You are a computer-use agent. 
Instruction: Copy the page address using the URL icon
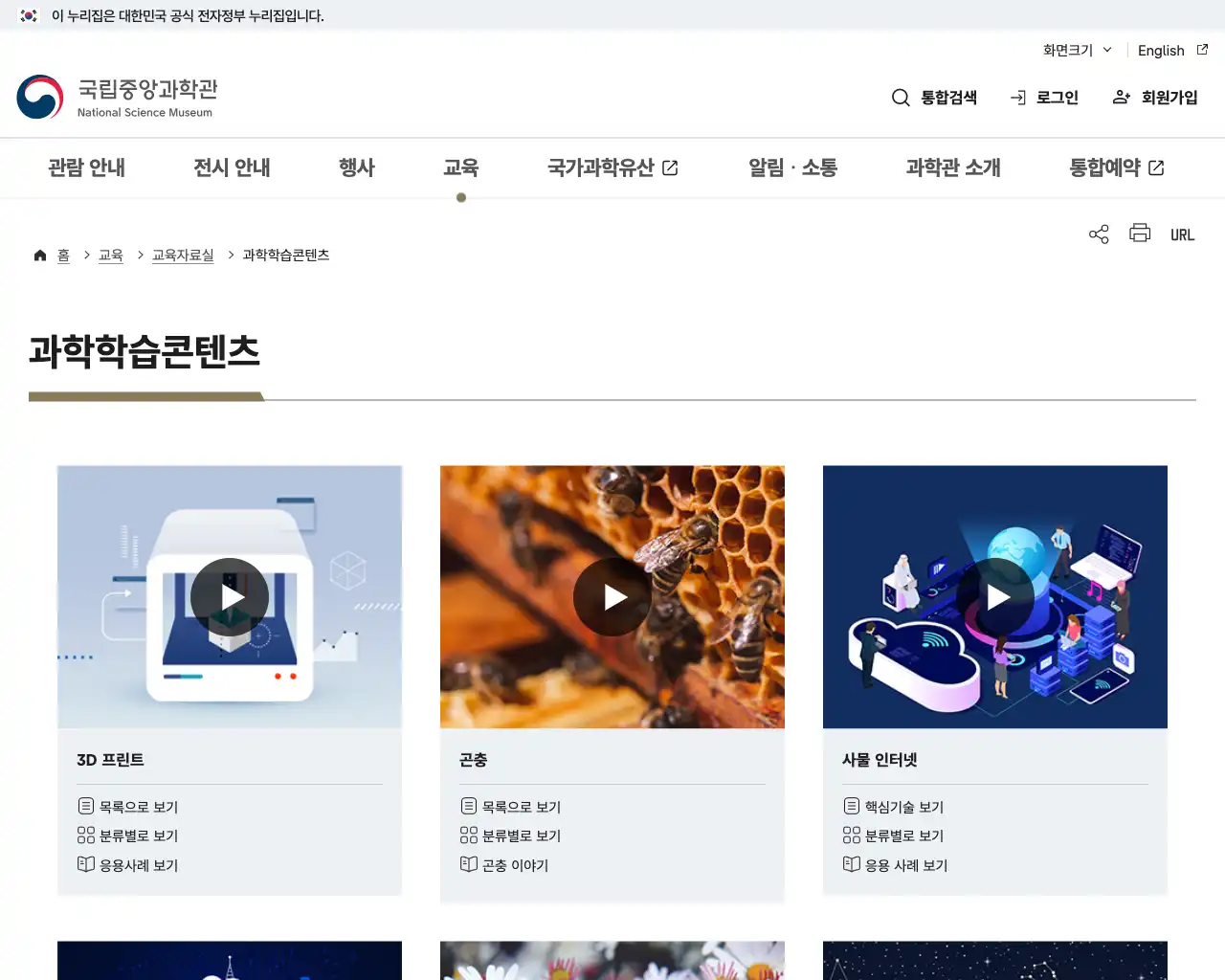coord(1182,234)
